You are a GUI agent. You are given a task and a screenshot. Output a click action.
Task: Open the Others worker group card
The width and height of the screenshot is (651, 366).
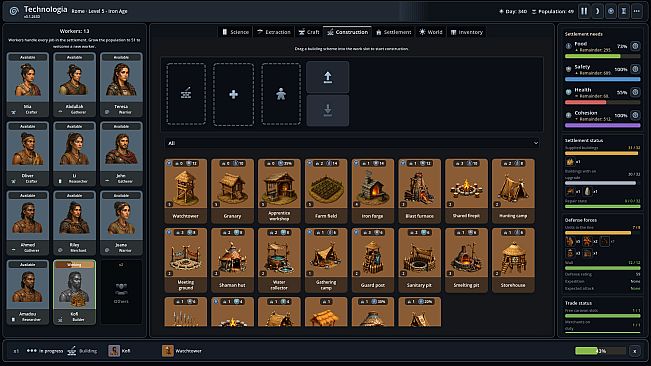[x=121, y=292]
